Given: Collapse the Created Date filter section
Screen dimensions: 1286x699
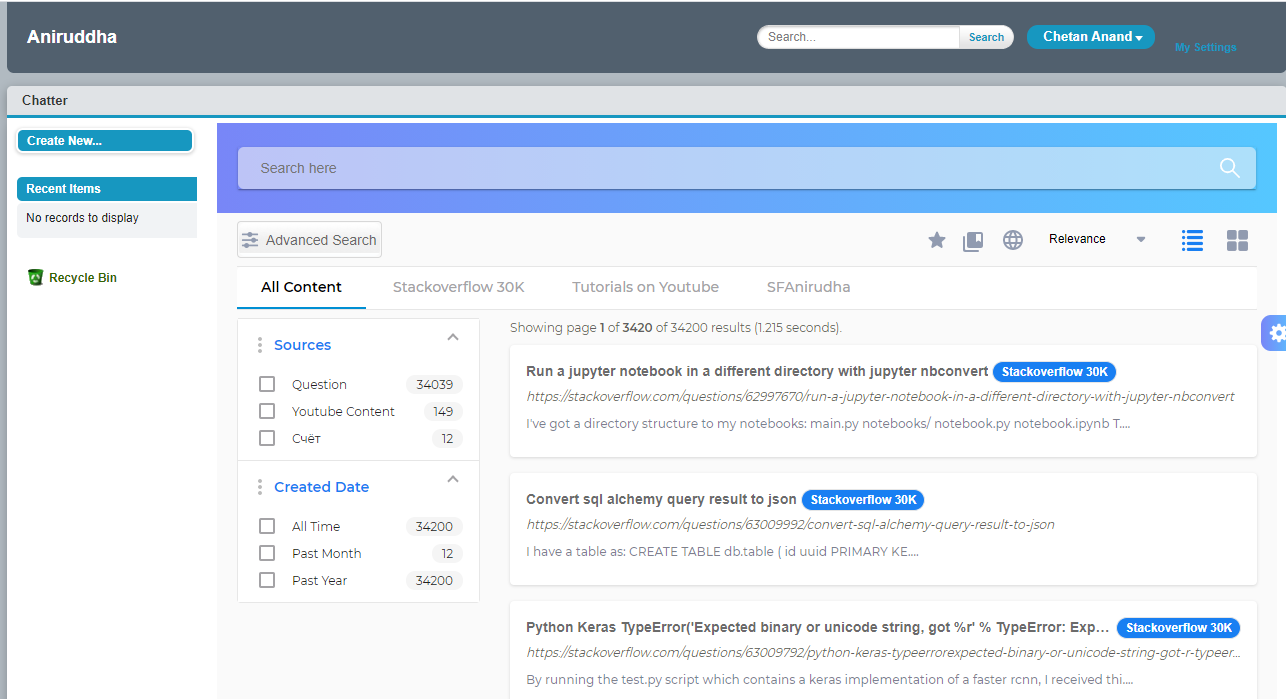Looking at the screenshot, I should (453, 479).
